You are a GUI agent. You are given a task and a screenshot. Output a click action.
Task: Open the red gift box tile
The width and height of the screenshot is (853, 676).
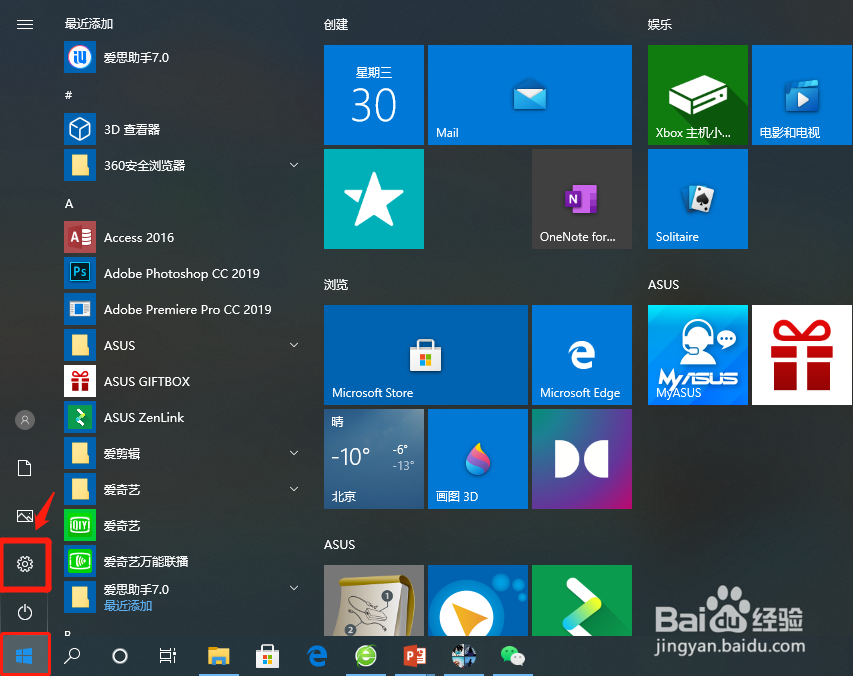[x=802, y=355]
